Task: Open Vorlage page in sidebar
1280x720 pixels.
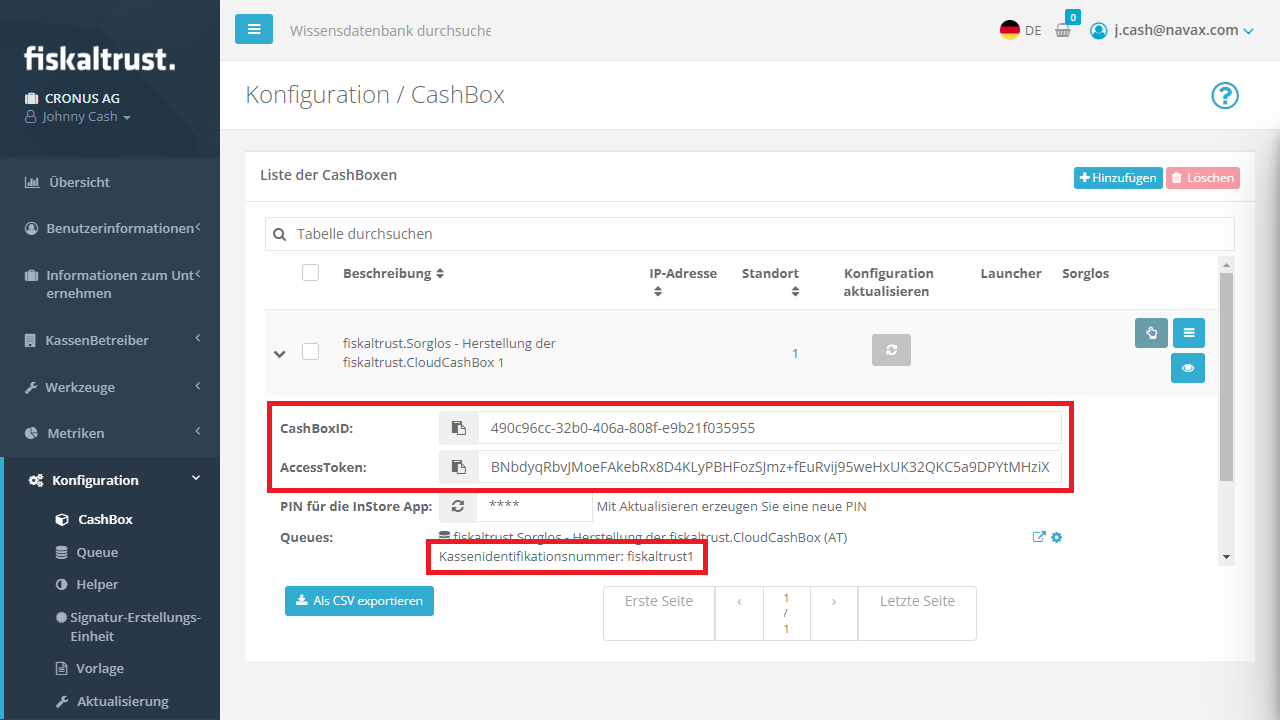Action: click(100, 668)
